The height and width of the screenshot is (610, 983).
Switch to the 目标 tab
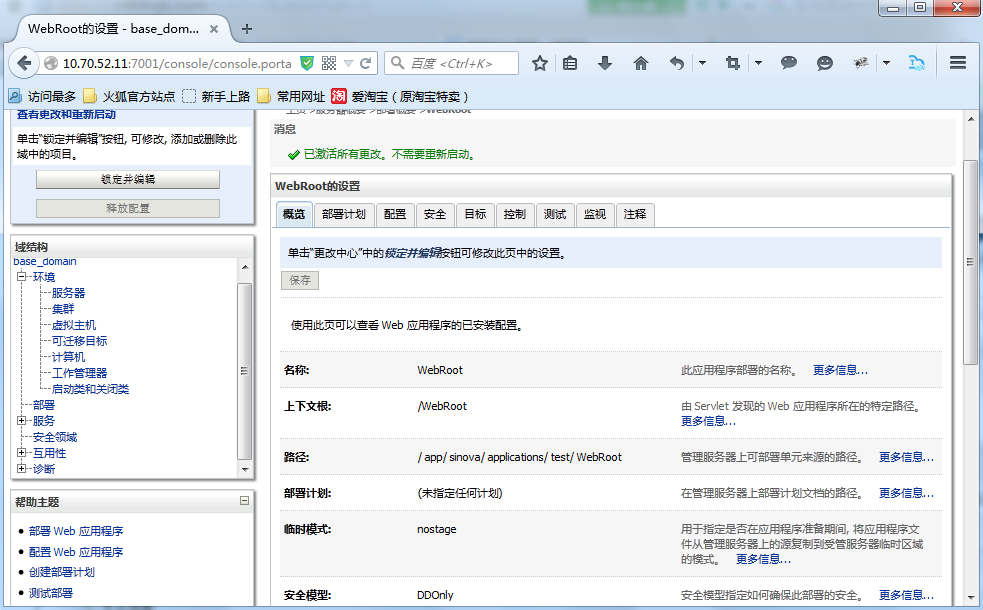coord(475,214)
